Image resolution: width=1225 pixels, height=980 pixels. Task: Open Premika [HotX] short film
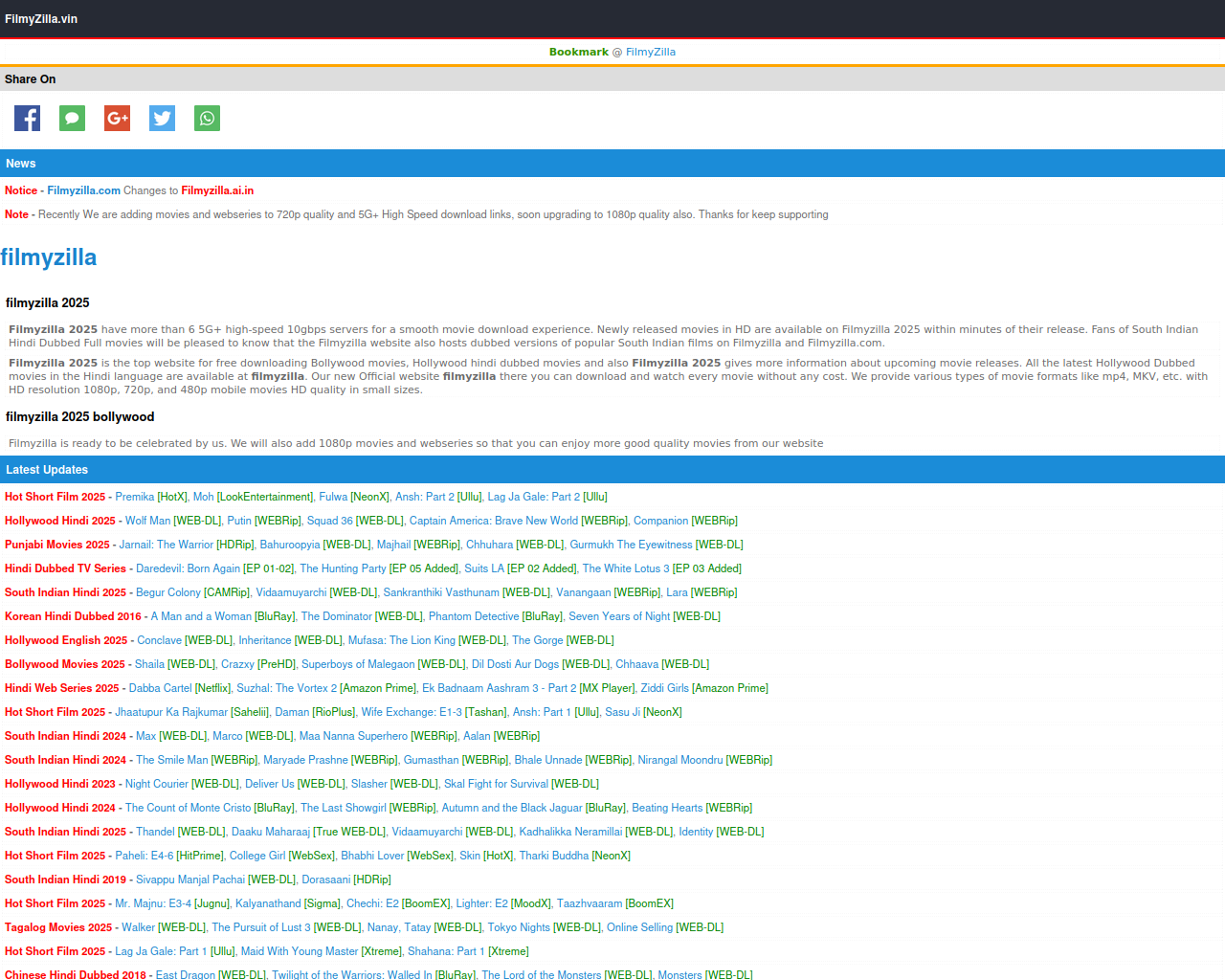151,497
